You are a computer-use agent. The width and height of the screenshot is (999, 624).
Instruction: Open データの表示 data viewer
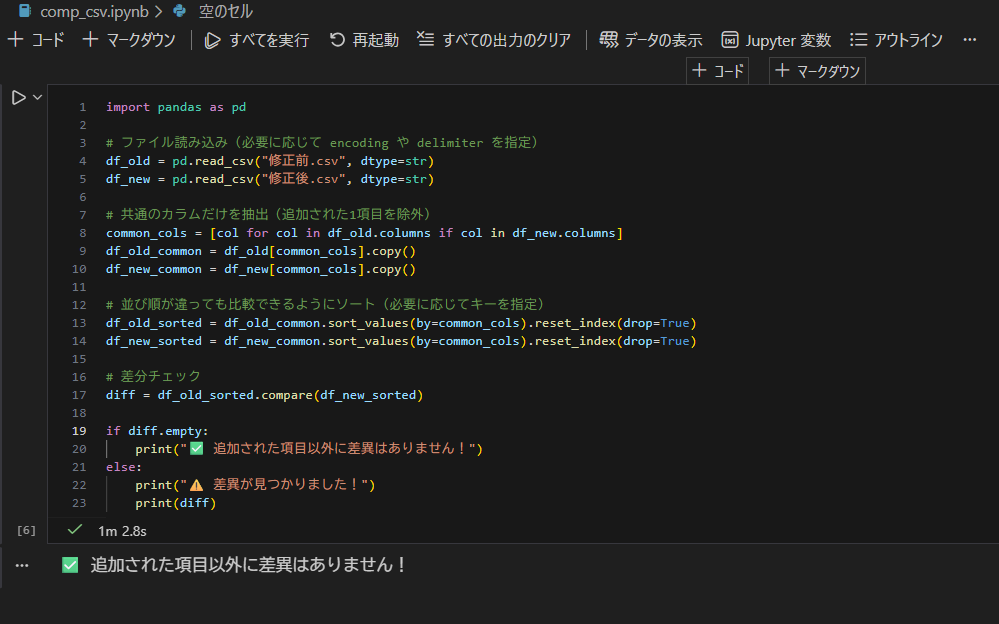click(x=651, y=40)
